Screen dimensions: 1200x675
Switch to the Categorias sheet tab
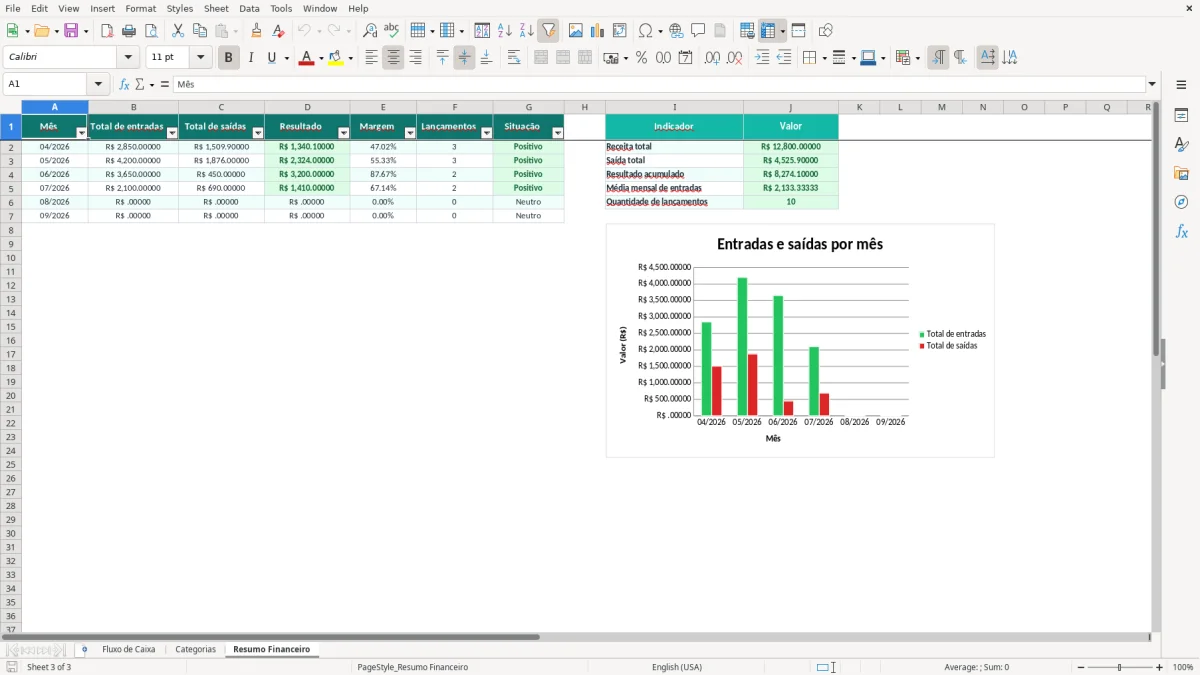coord(195,650)
